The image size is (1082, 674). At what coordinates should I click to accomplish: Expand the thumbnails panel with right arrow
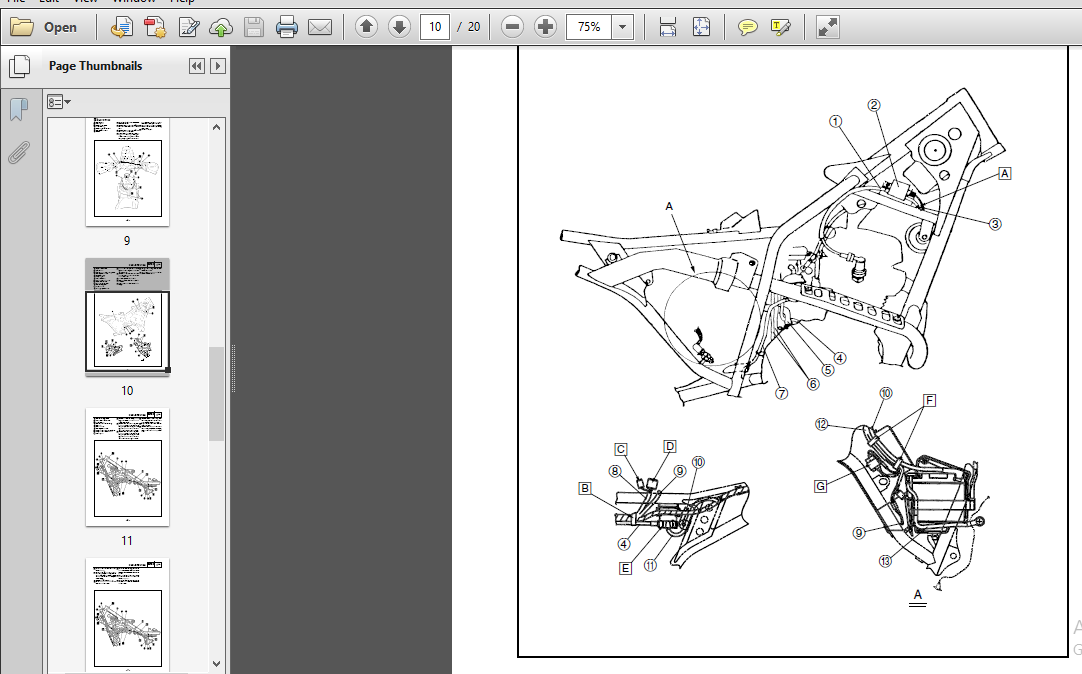[217, 66]
